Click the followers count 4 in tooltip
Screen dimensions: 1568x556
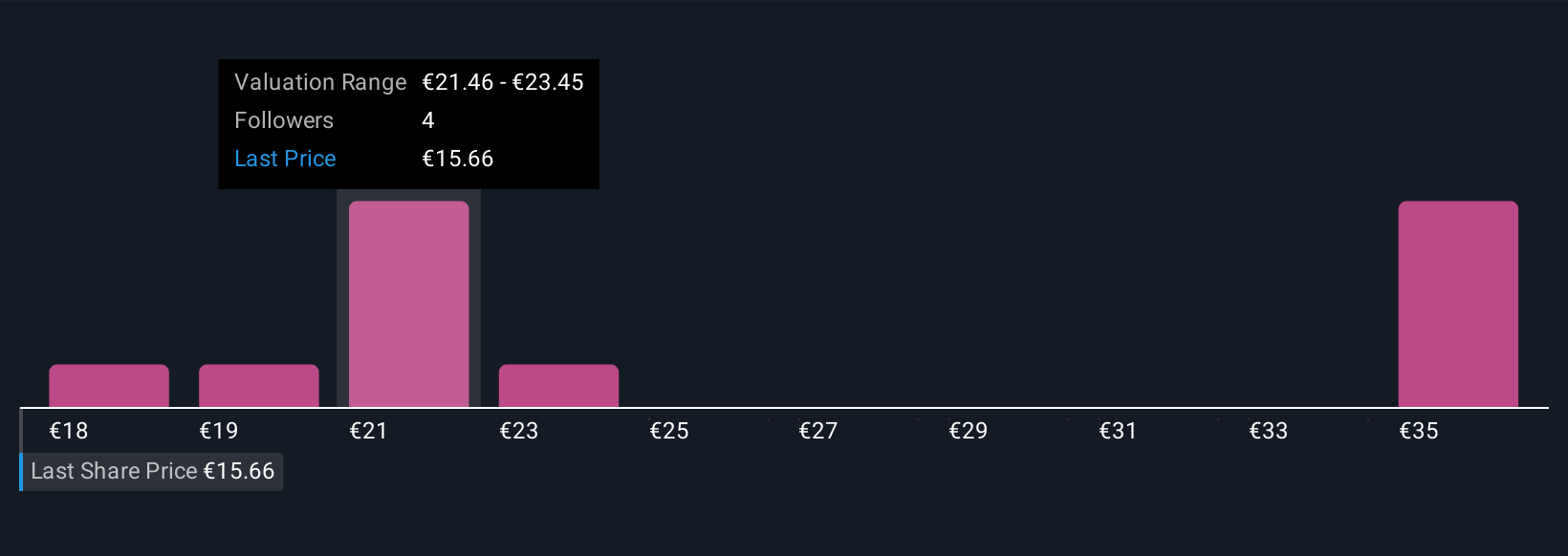(428, 120)
